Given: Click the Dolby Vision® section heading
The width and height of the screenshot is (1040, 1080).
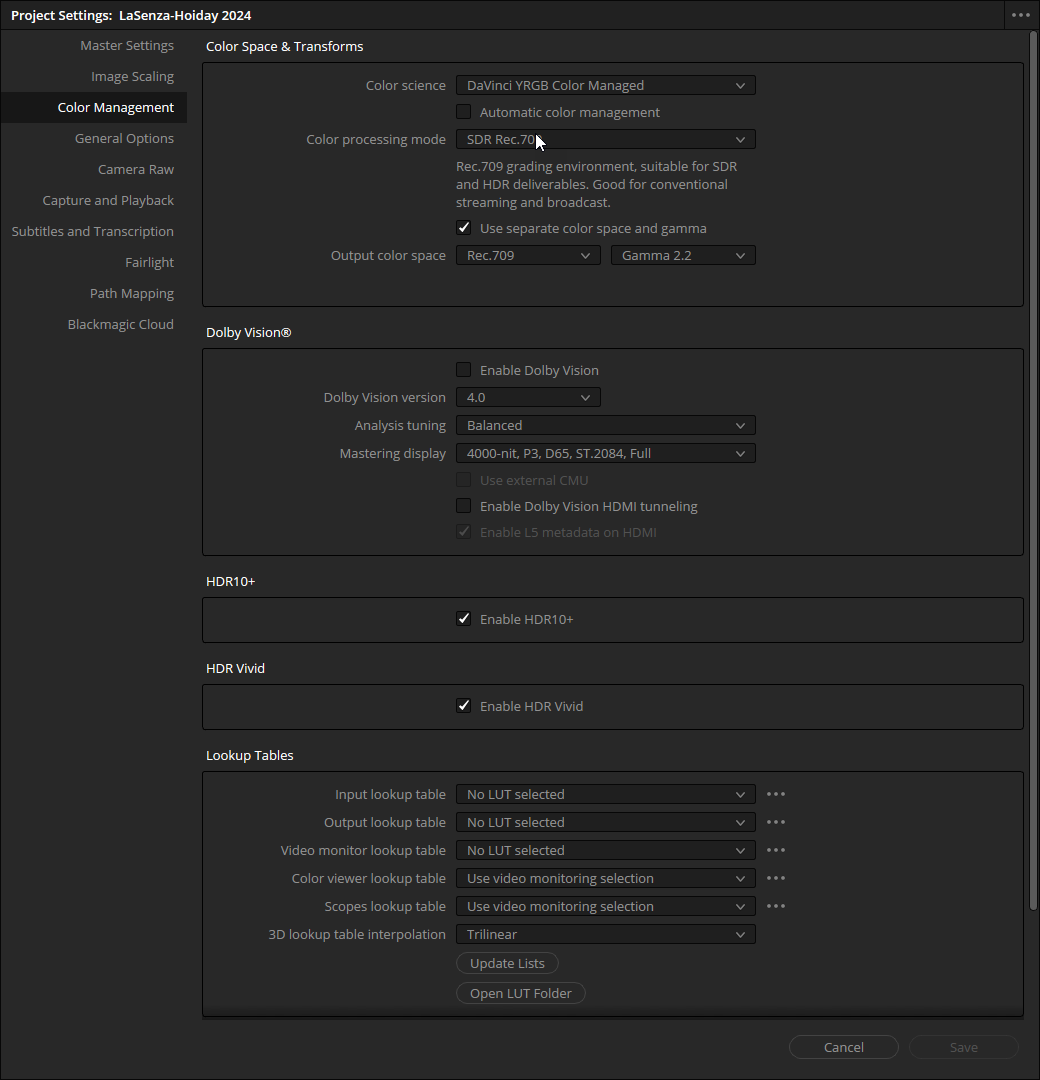Looking at the screenshot, I should (x=249, y=332).
